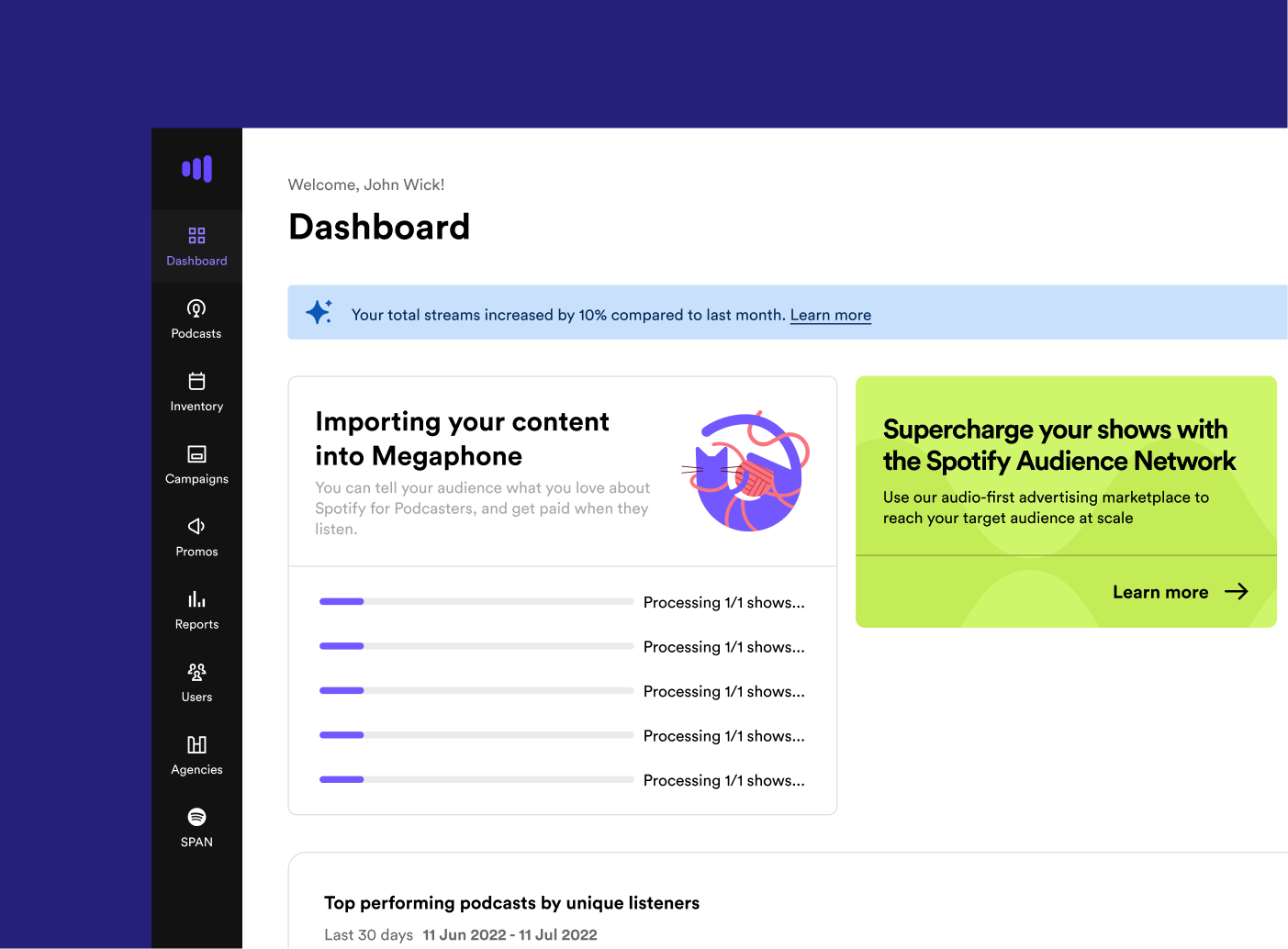This screenshot has height=949, width=1288.
Task: Open the Reports bar chart icon
Action: point(196,599)
